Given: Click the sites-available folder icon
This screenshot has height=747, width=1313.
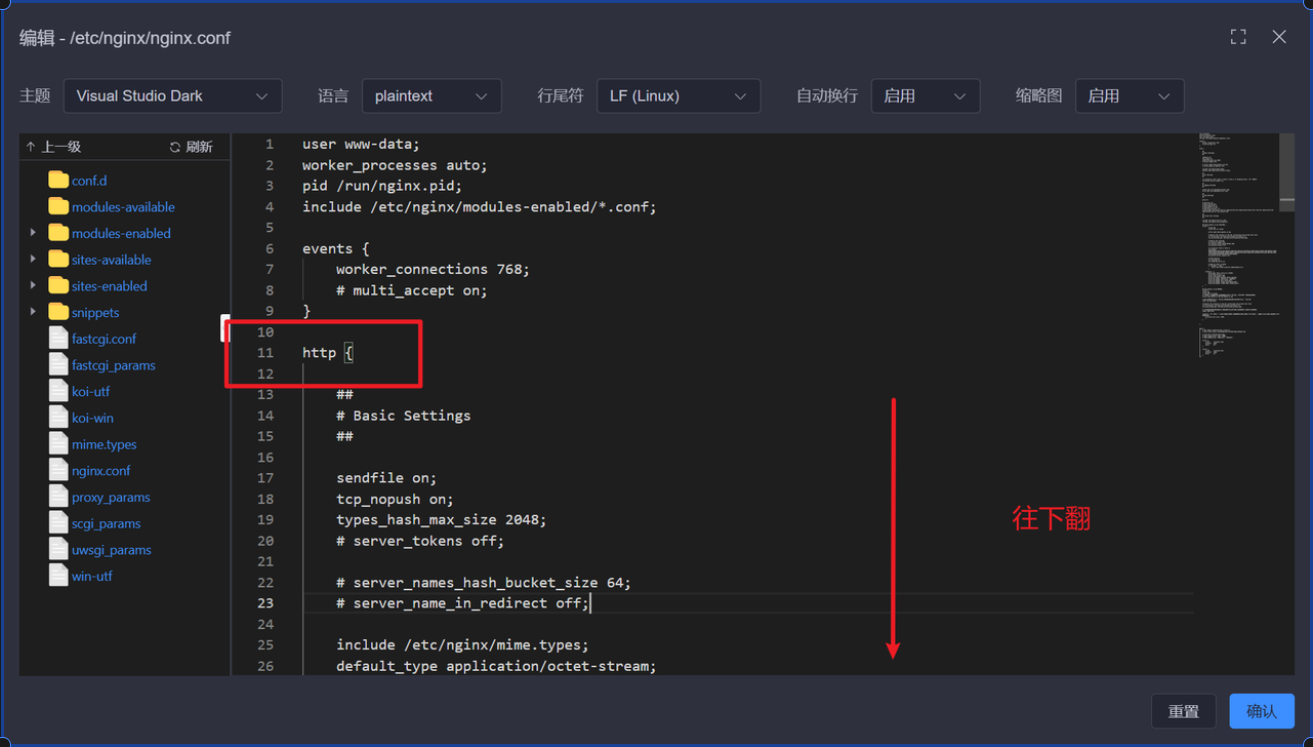Looking at the screenshot, I should [58, 259].
